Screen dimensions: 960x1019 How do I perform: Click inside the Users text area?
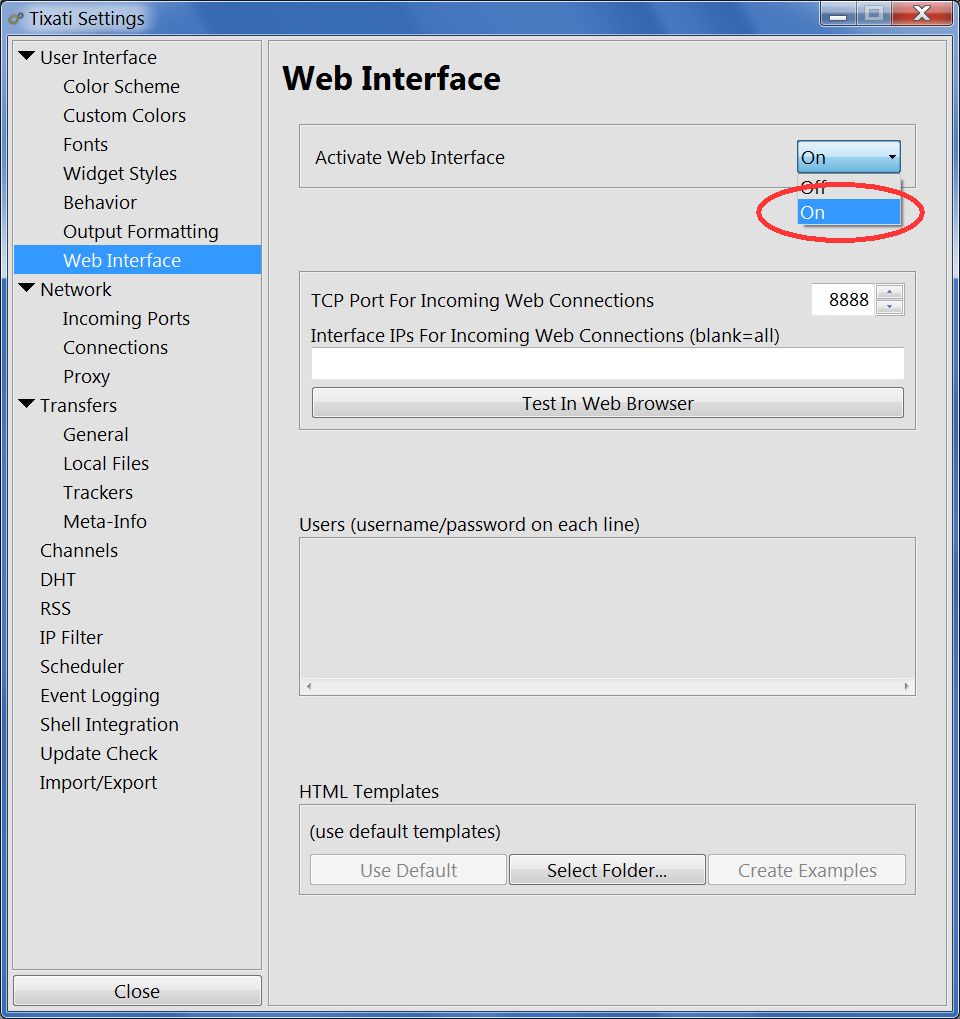(x=607, y=608)
